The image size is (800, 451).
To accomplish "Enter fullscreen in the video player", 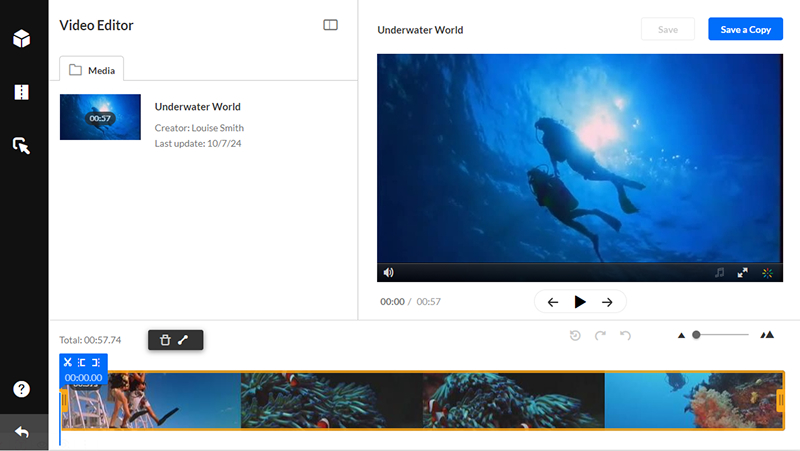I will (742, 272).
